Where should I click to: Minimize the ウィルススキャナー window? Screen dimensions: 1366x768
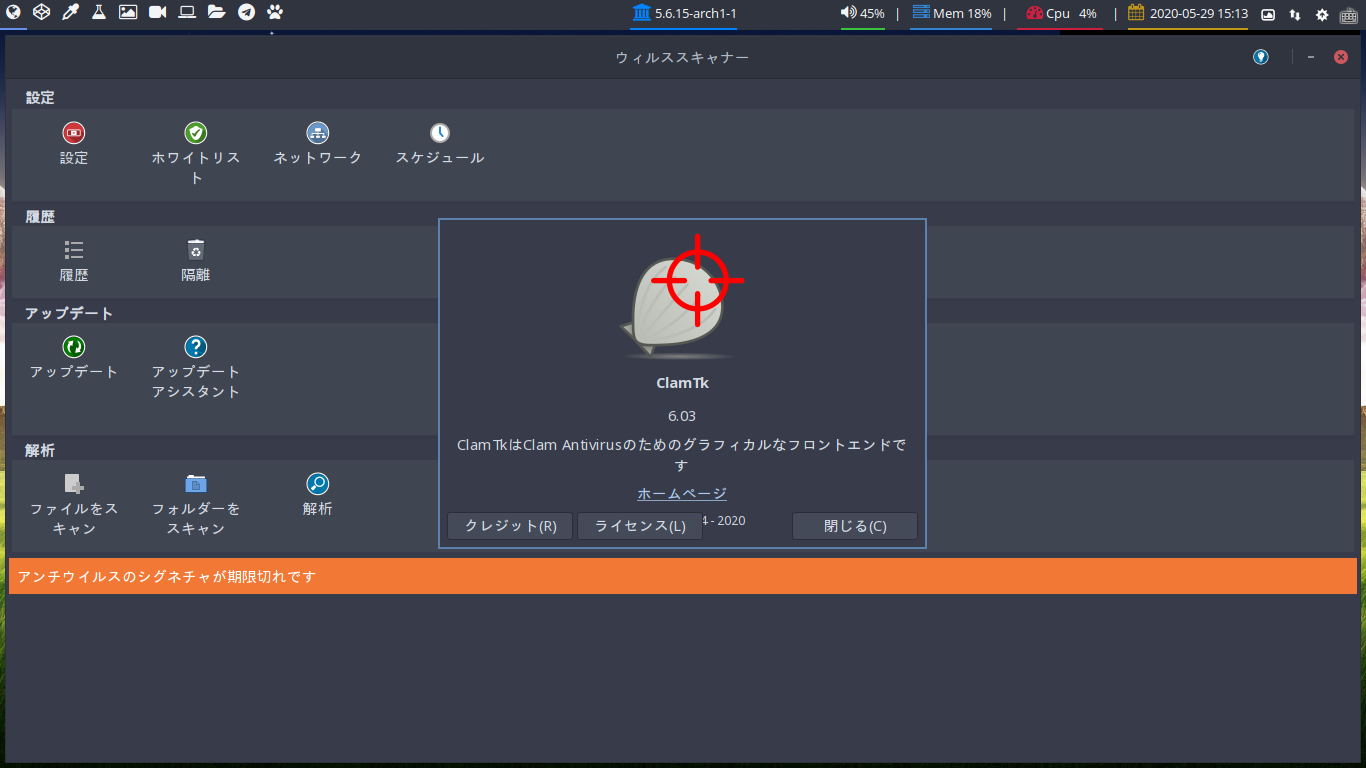pos(1311,57)
